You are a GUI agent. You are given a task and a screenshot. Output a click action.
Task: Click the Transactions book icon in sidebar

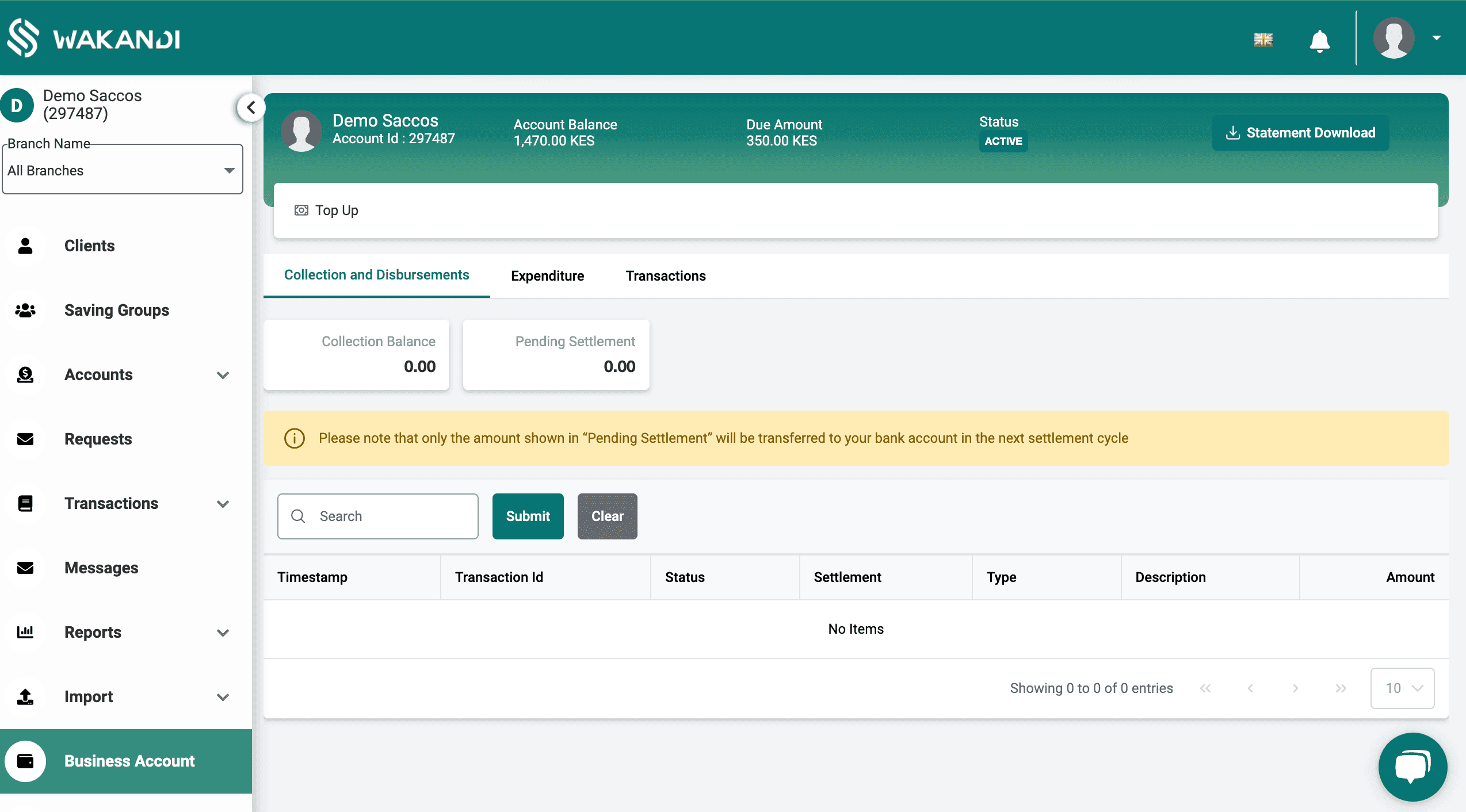(x=25, y=504)
